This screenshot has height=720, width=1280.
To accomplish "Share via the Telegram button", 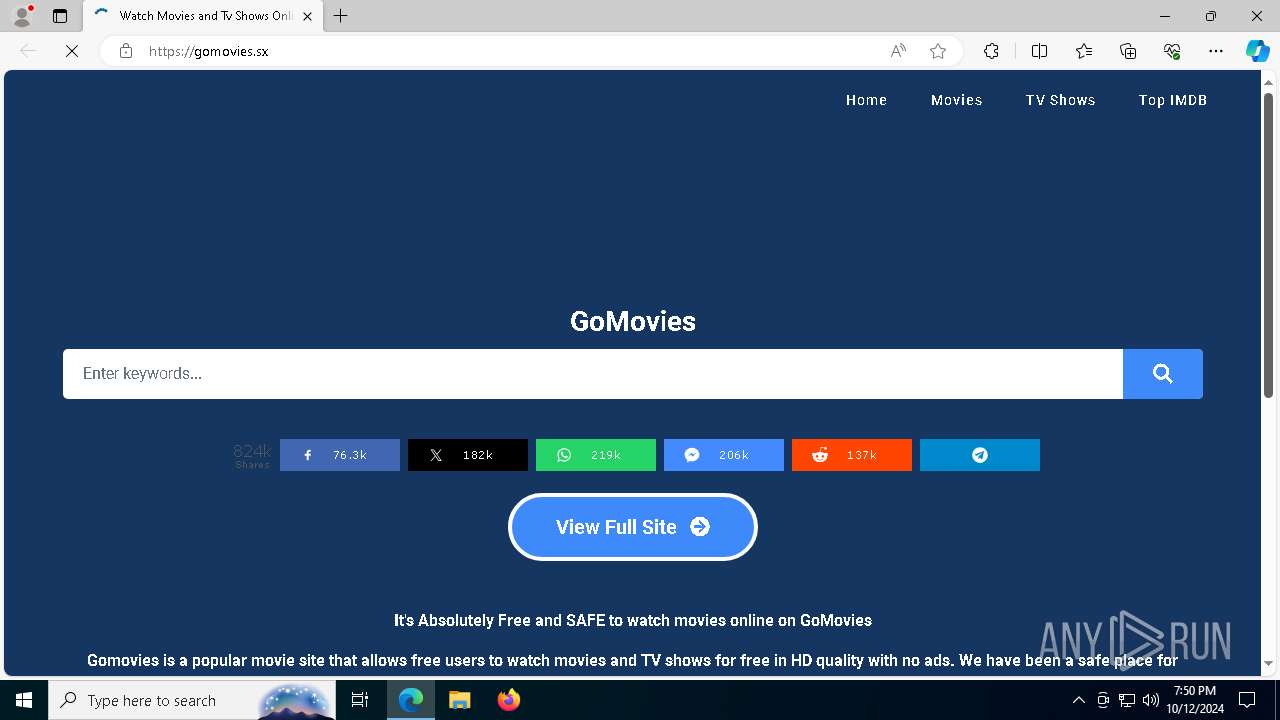I will click(x=980, y=455).
